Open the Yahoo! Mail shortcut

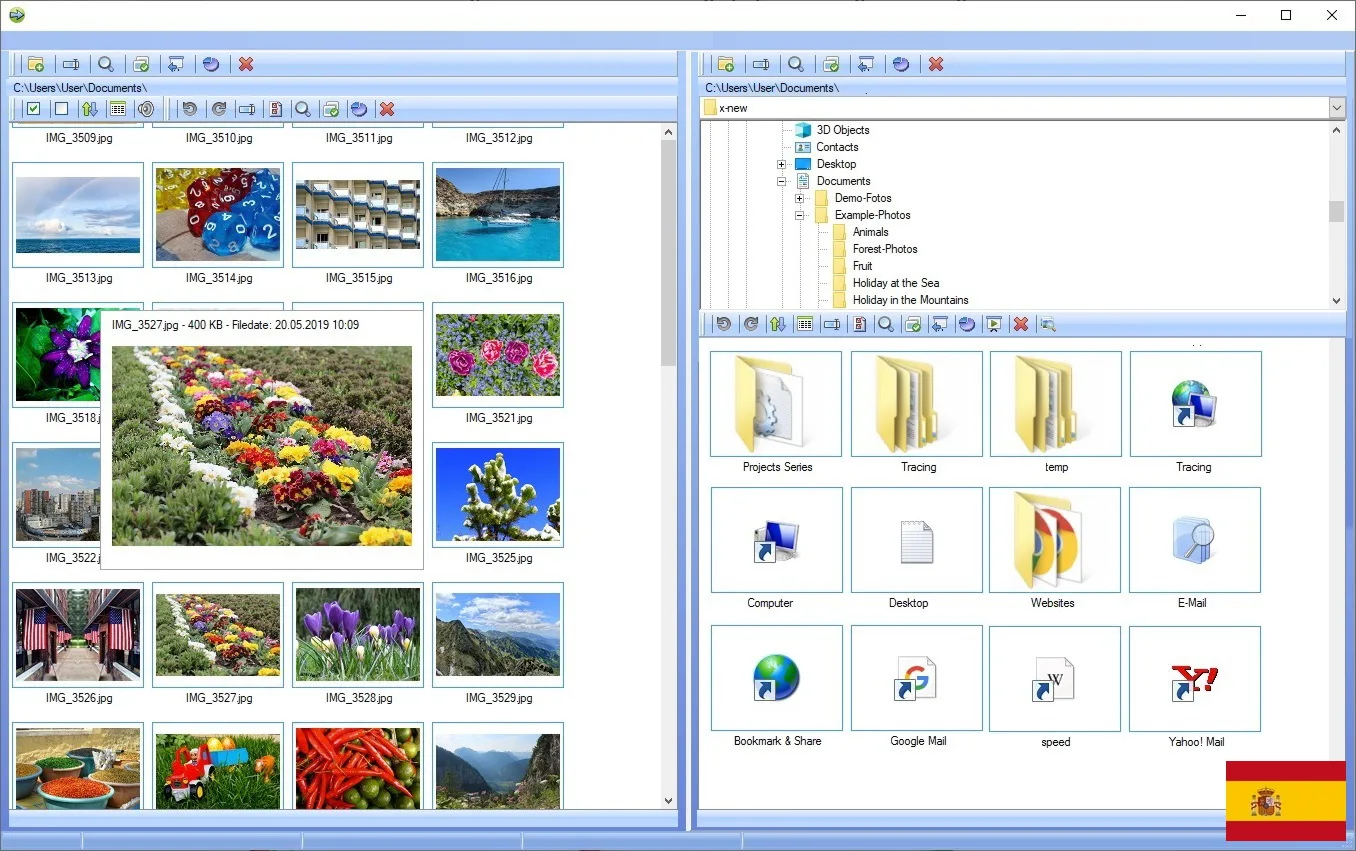(x=1194, y=678)
